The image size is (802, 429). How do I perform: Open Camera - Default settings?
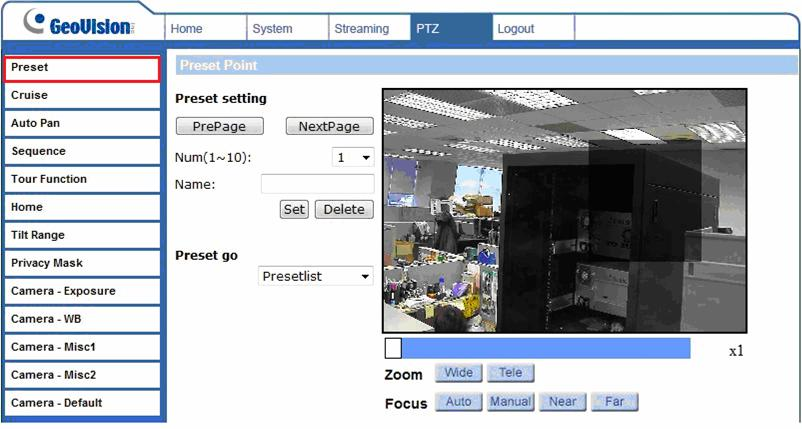pos(82,403)
